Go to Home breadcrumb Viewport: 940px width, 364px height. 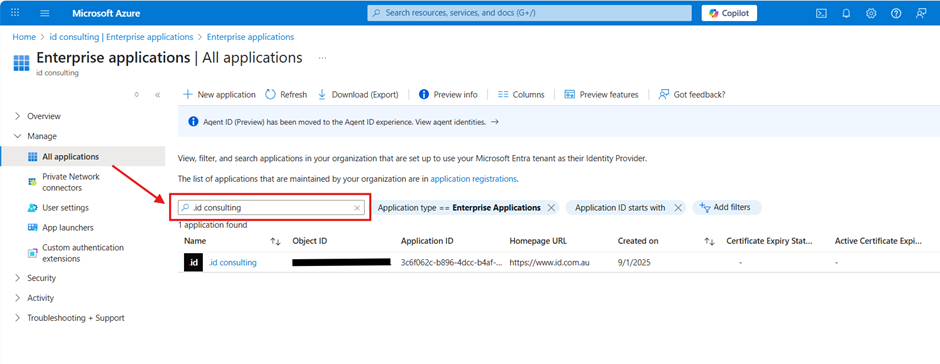[24, 37]
